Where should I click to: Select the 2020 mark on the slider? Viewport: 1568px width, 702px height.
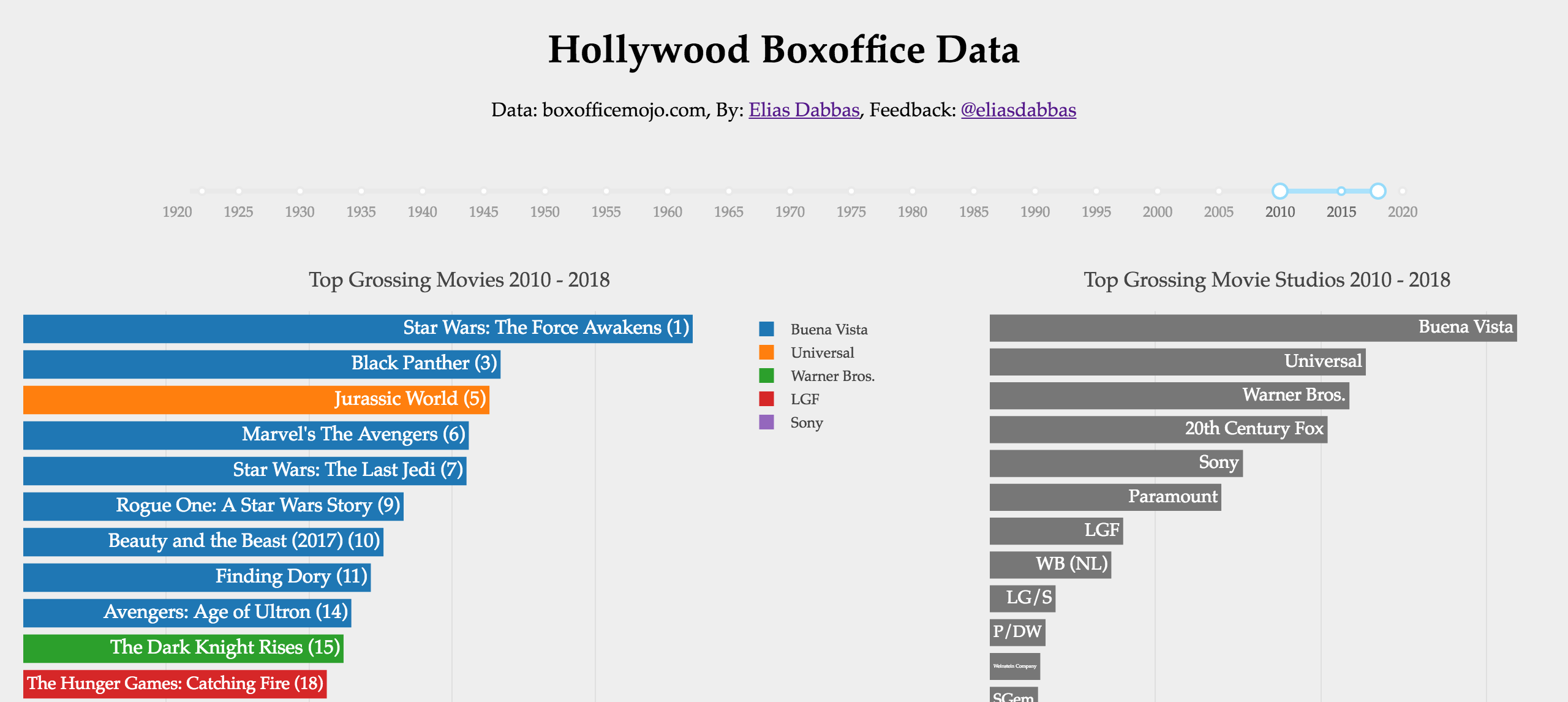coord(1402,212)
